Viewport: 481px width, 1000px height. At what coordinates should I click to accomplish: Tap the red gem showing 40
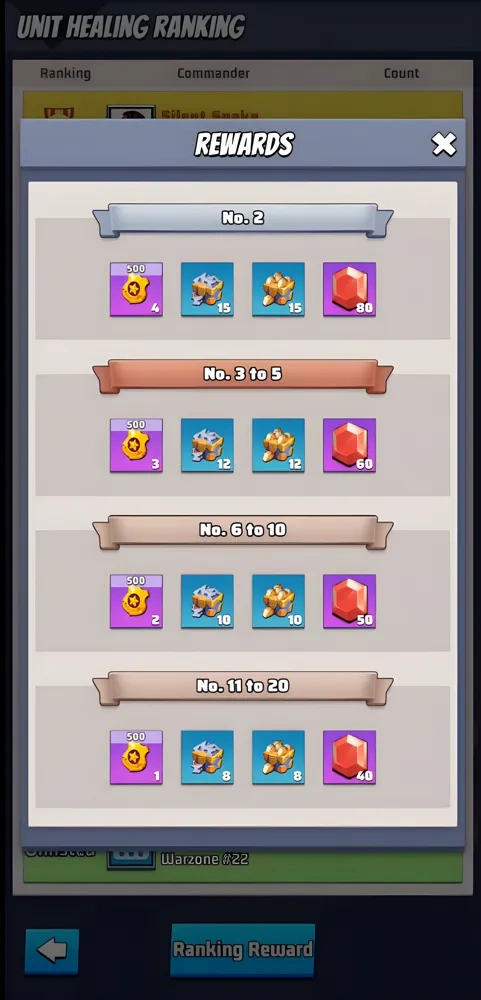(350, 757)
